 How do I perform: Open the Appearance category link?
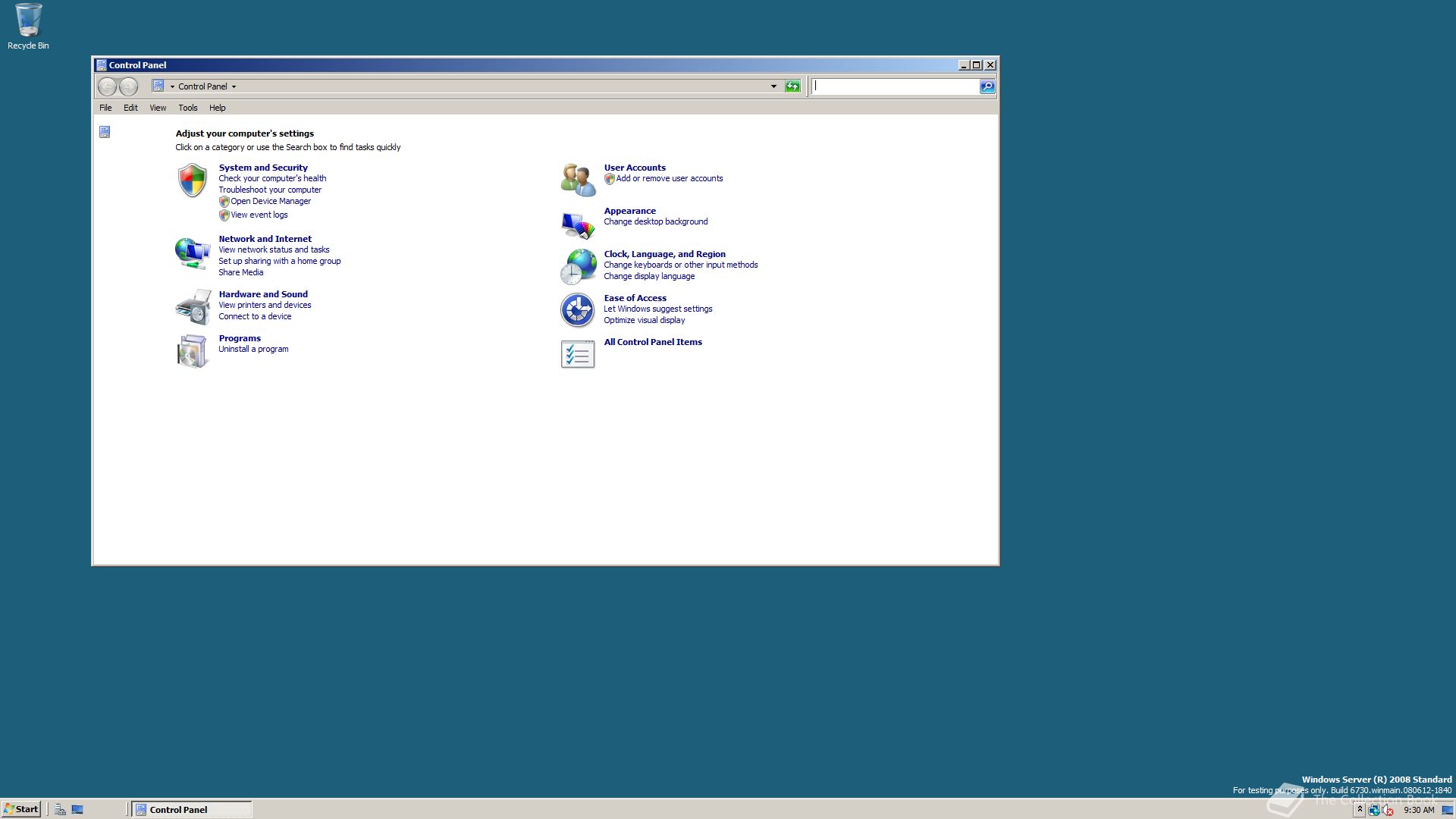tap(629, 211)
